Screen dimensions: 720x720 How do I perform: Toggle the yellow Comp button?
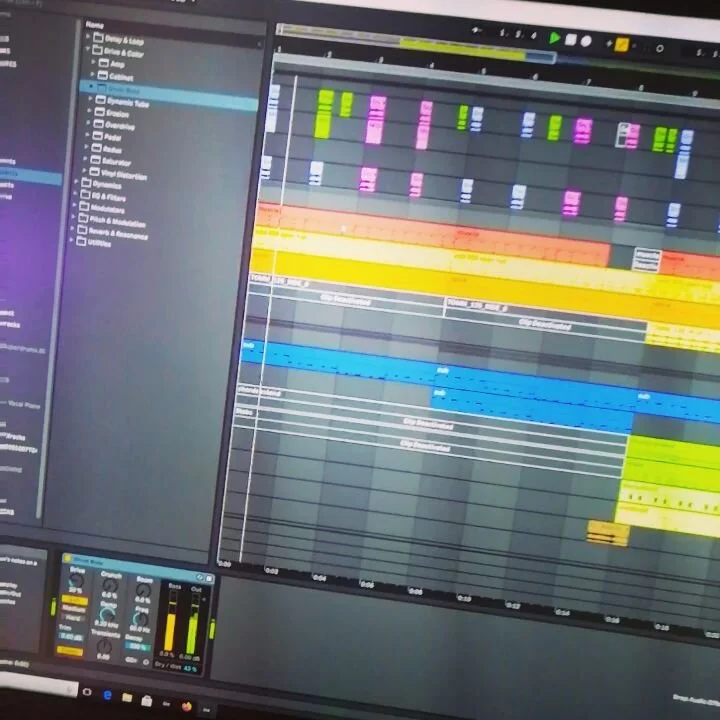point(70,651)
